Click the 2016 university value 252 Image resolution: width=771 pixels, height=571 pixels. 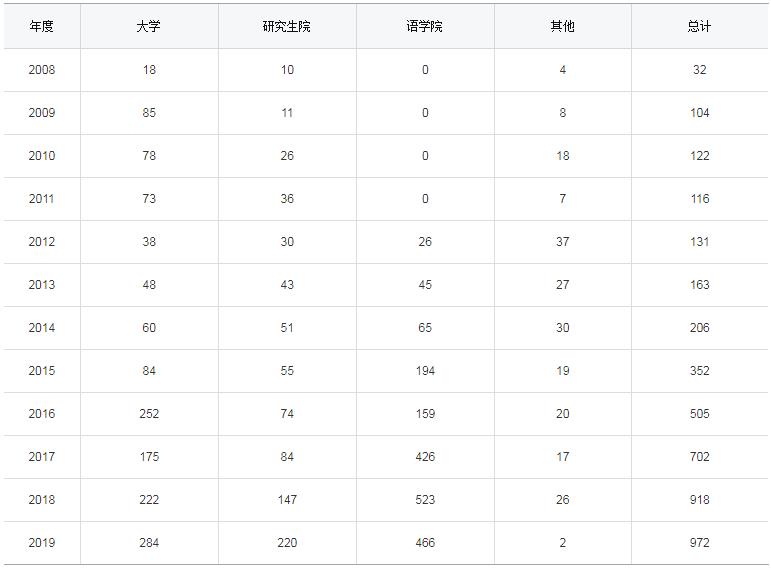coord(149,414)
